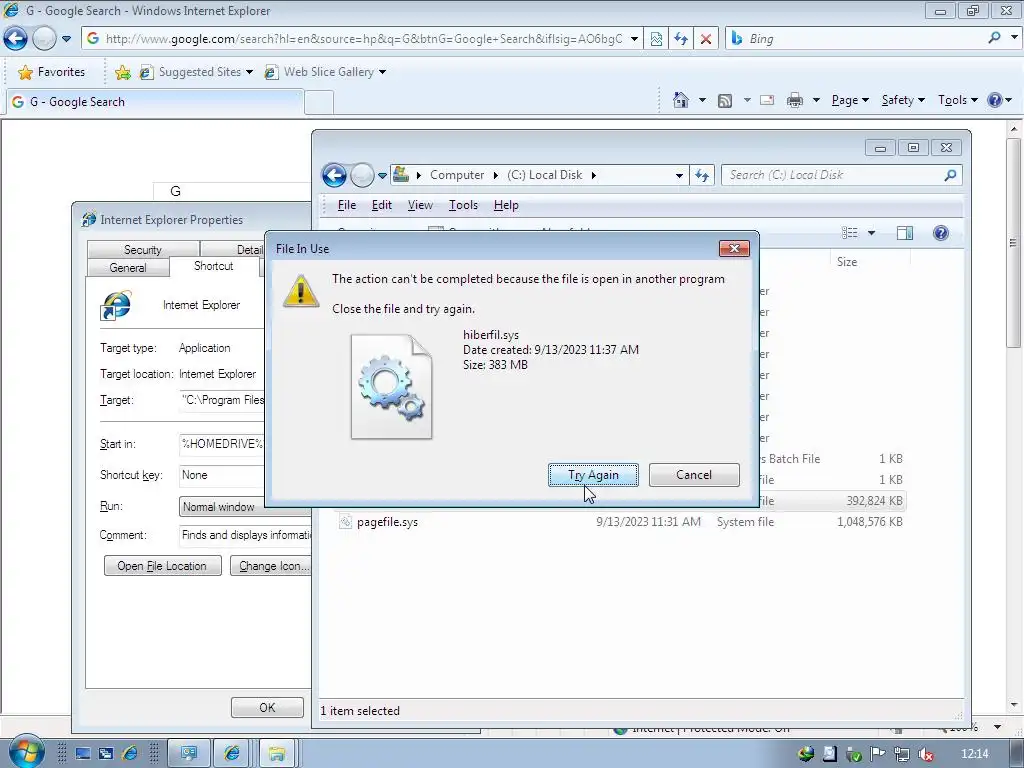Expand the Print options dropdown arrow

(x=816, y=100)
